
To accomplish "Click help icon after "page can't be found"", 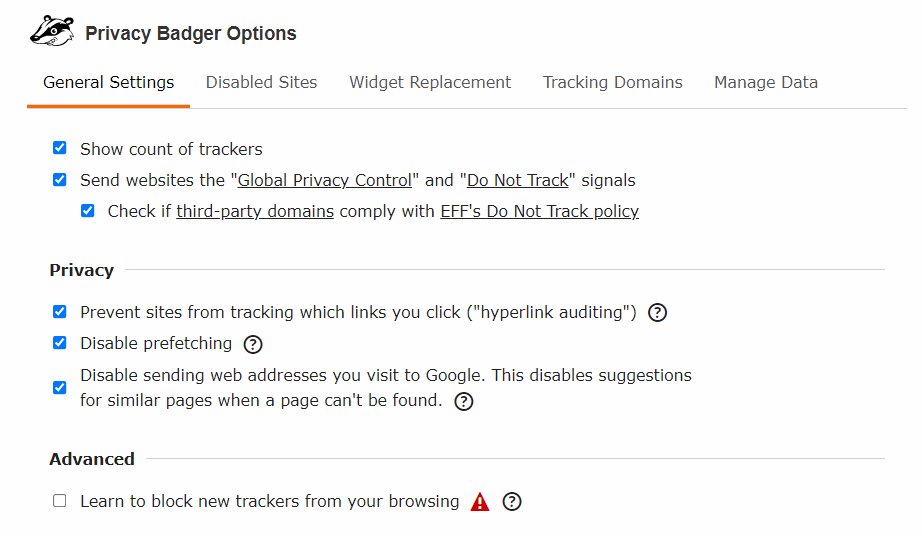I will pos(463,401).
